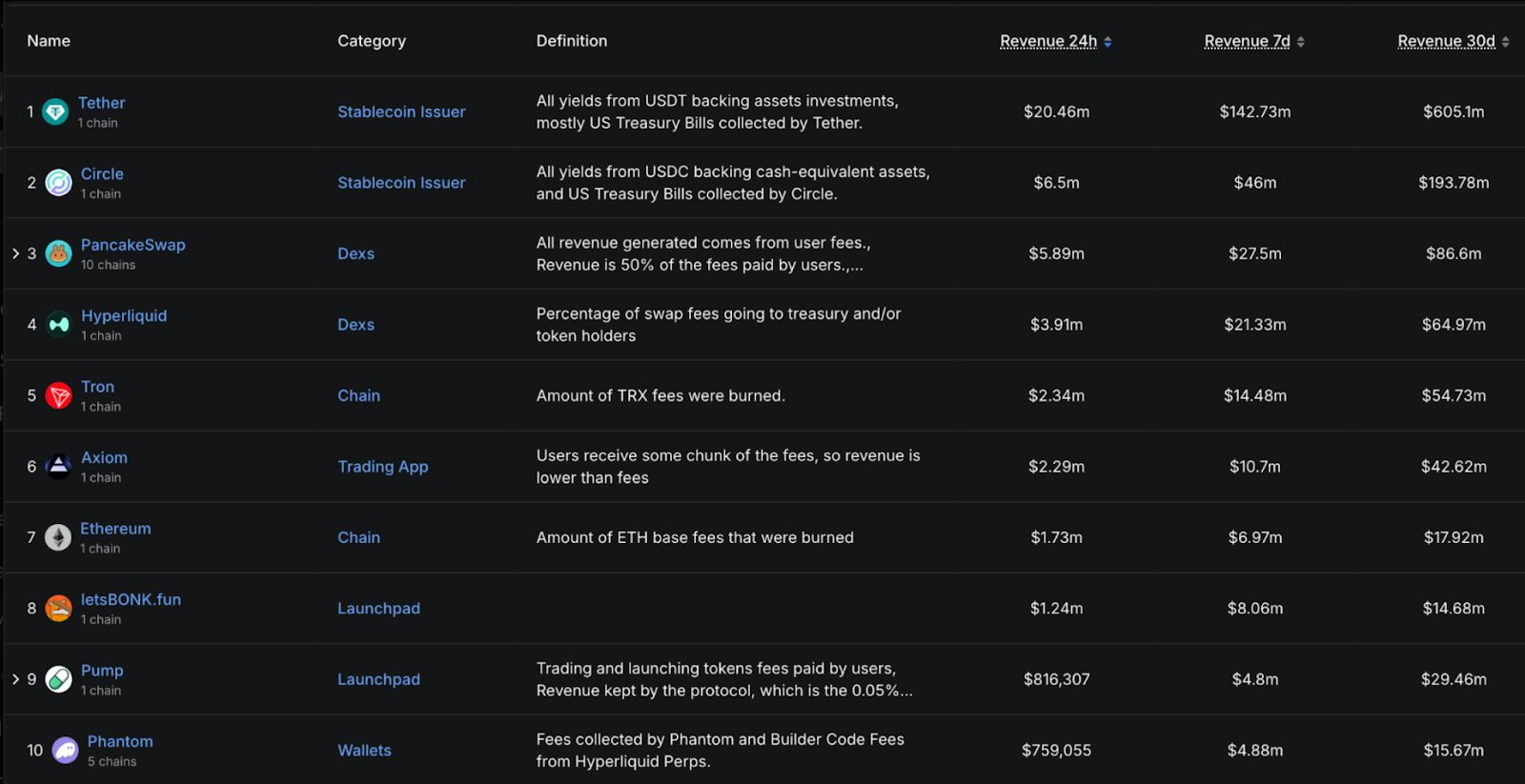Select Tether's $20.46m 24h revenue
The height and width of the screenshot is (784, 1525).
click(x=1056, y=111)
